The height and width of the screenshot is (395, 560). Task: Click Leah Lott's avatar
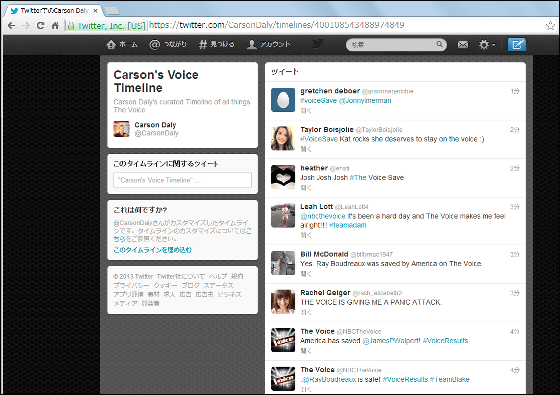point(283,216)
